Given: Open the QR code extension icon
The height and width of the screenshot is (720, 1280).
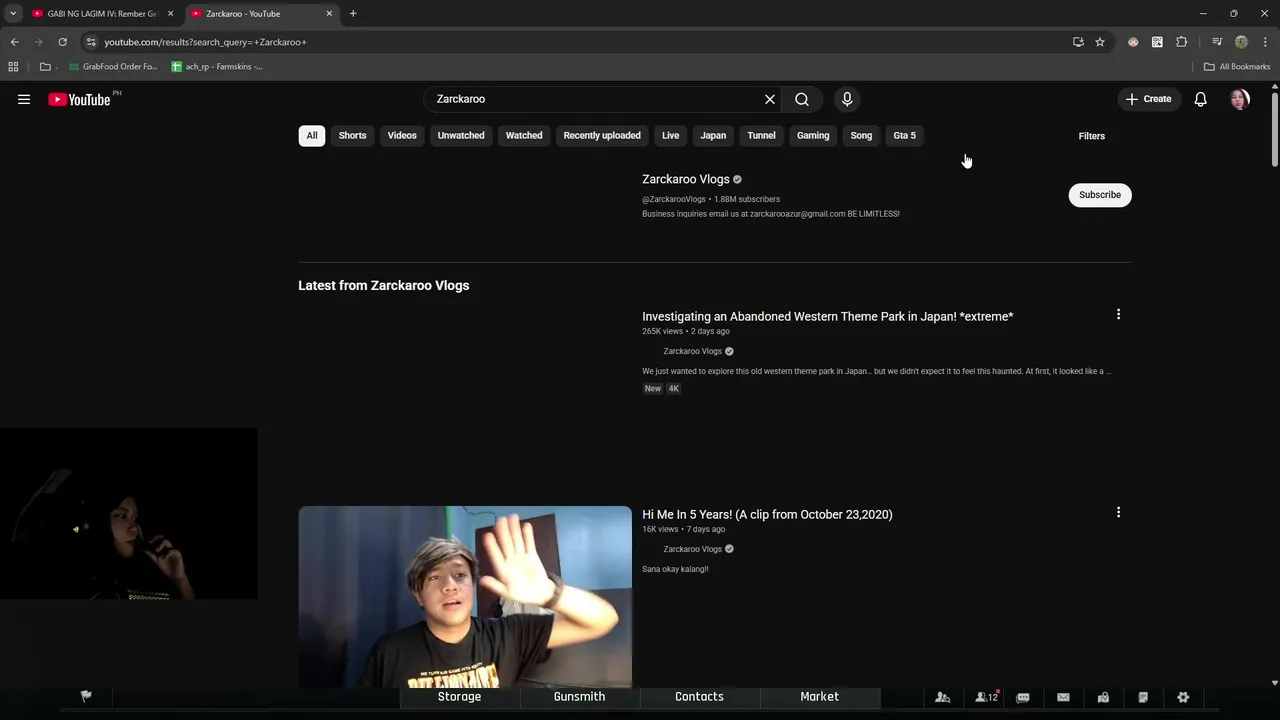Looking at the screenshot, I should coord(1157,42).
